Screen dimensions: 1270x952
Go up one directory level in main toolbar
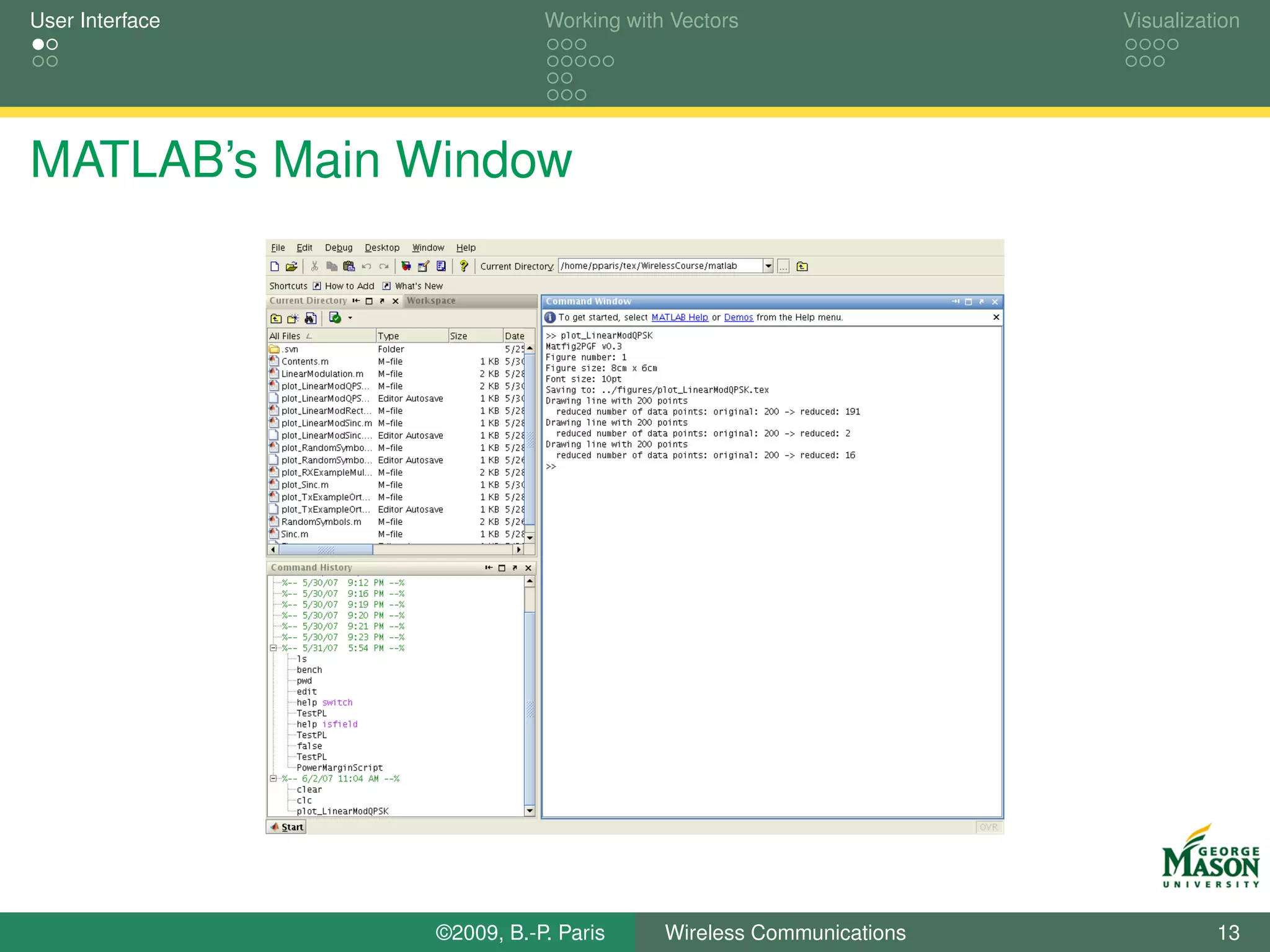click(x=802, y=267)
